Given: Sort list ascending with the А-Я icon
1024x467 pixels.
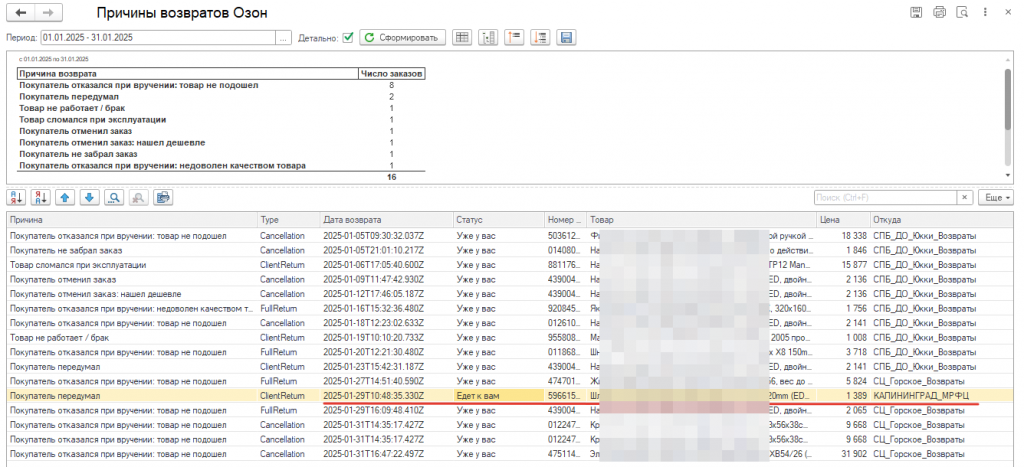Looking at the screenshot, I should [18, 197].
